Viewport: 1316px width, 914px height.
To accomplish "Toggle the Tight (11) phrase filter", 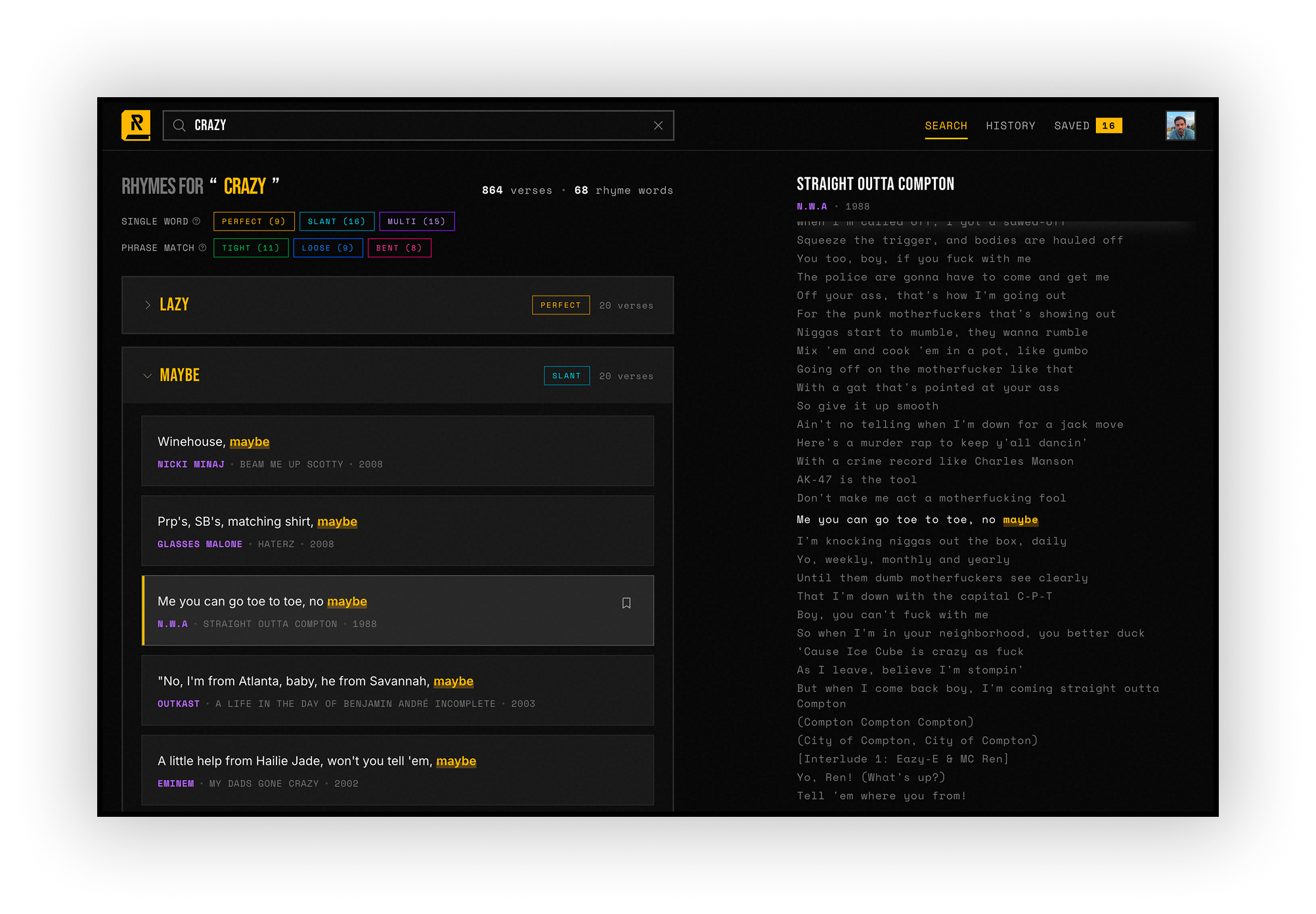I will (x=250, y=248).
